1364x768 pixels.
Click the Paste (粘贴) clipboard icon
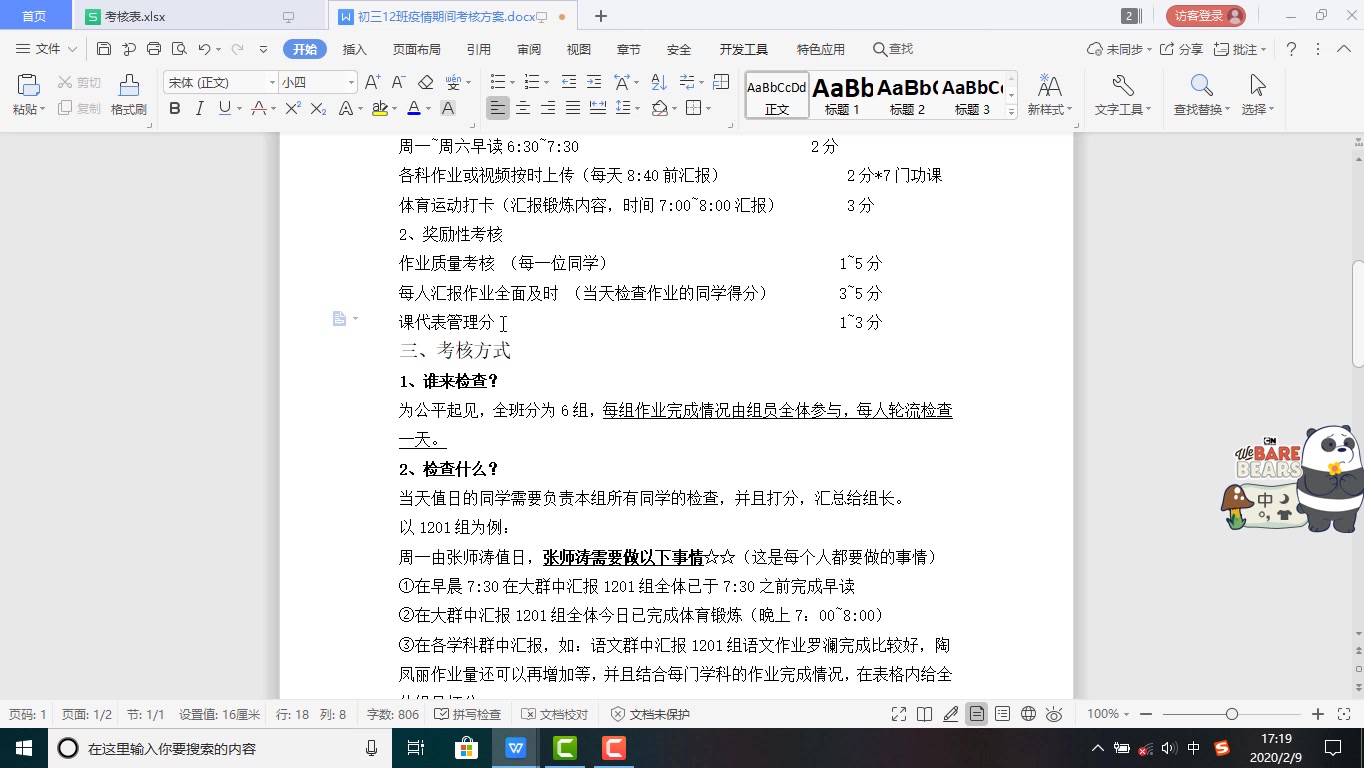pyautogui.click(x=29, y=85)
